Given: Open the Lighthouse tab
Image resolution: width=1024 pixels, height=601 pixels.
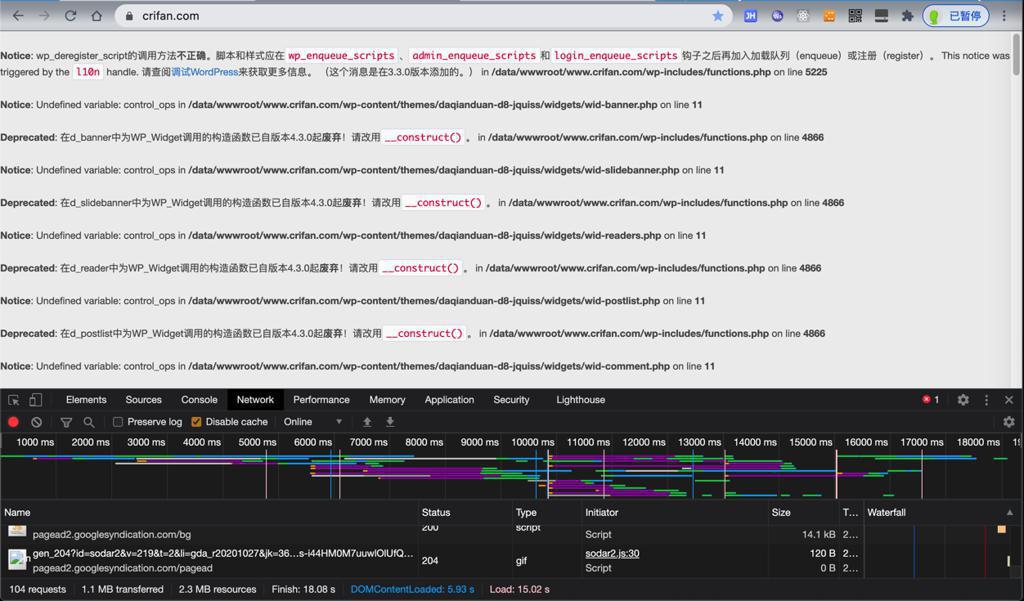Looking at the screenshot, I should (581, 400).
